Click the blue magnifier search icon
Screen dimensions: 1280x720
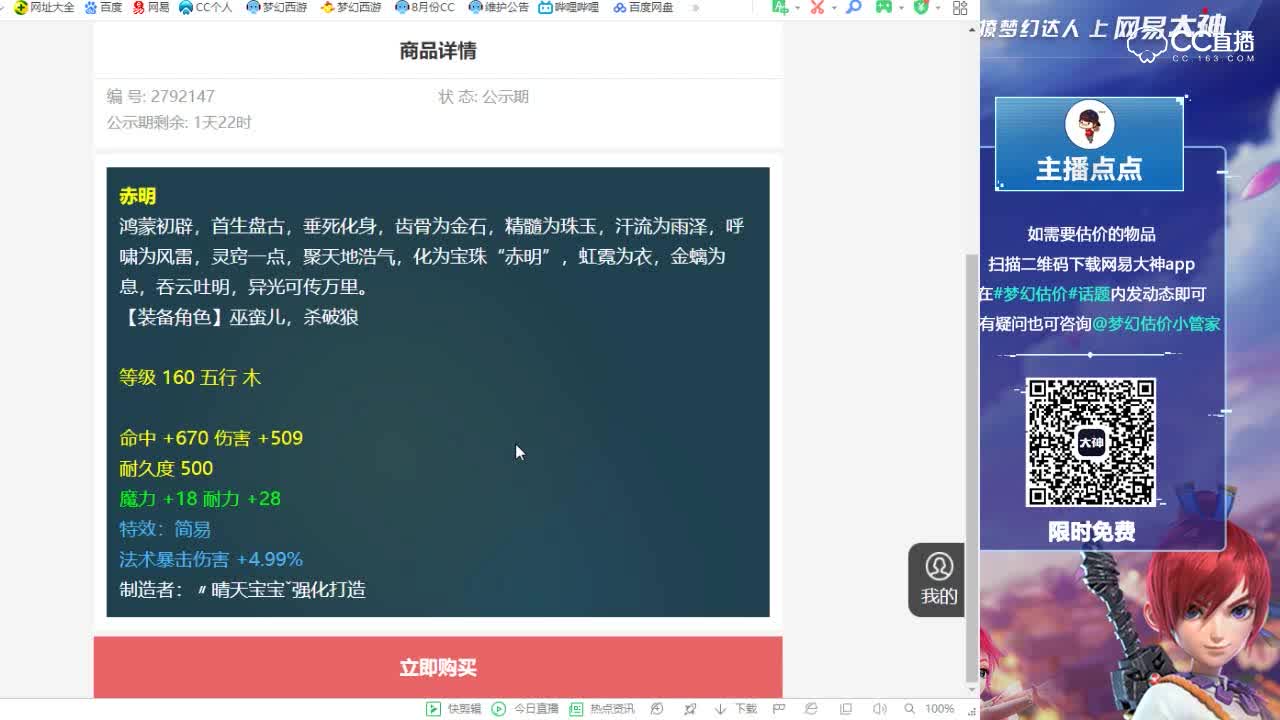853,7
